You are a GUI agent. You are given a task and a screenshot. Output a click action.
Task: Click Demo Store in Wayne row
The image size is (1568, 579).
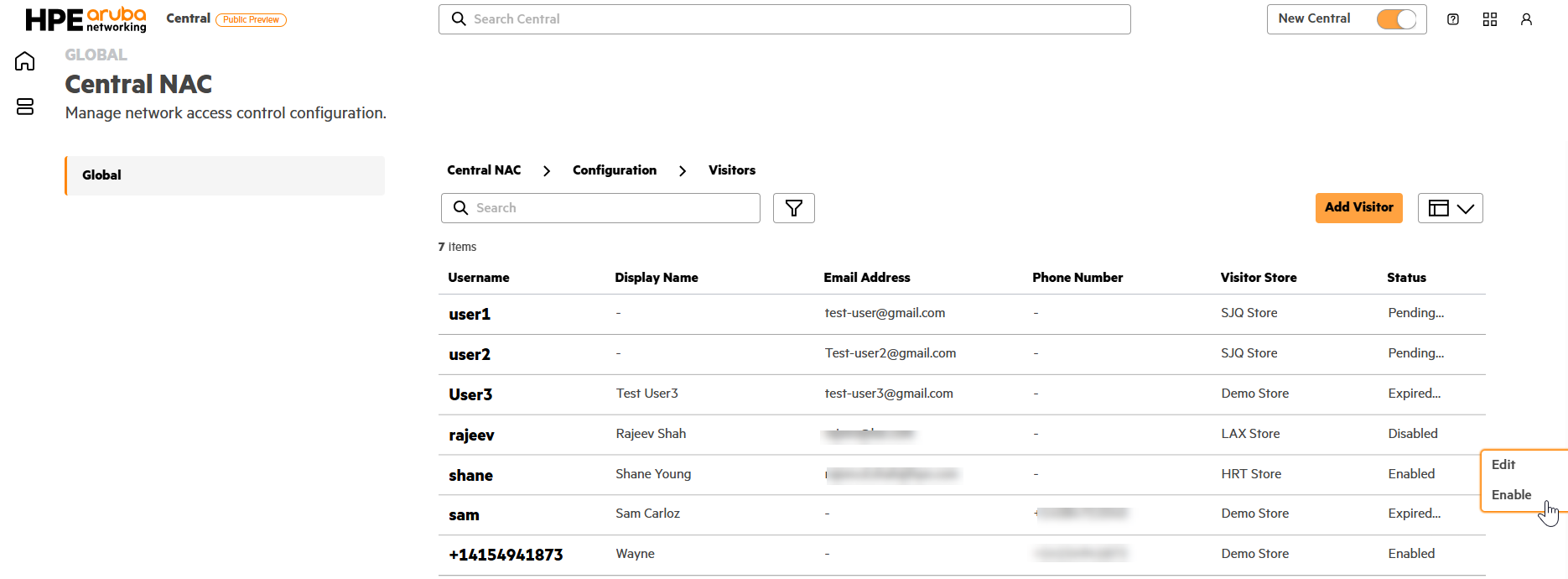coord(1254,554)
